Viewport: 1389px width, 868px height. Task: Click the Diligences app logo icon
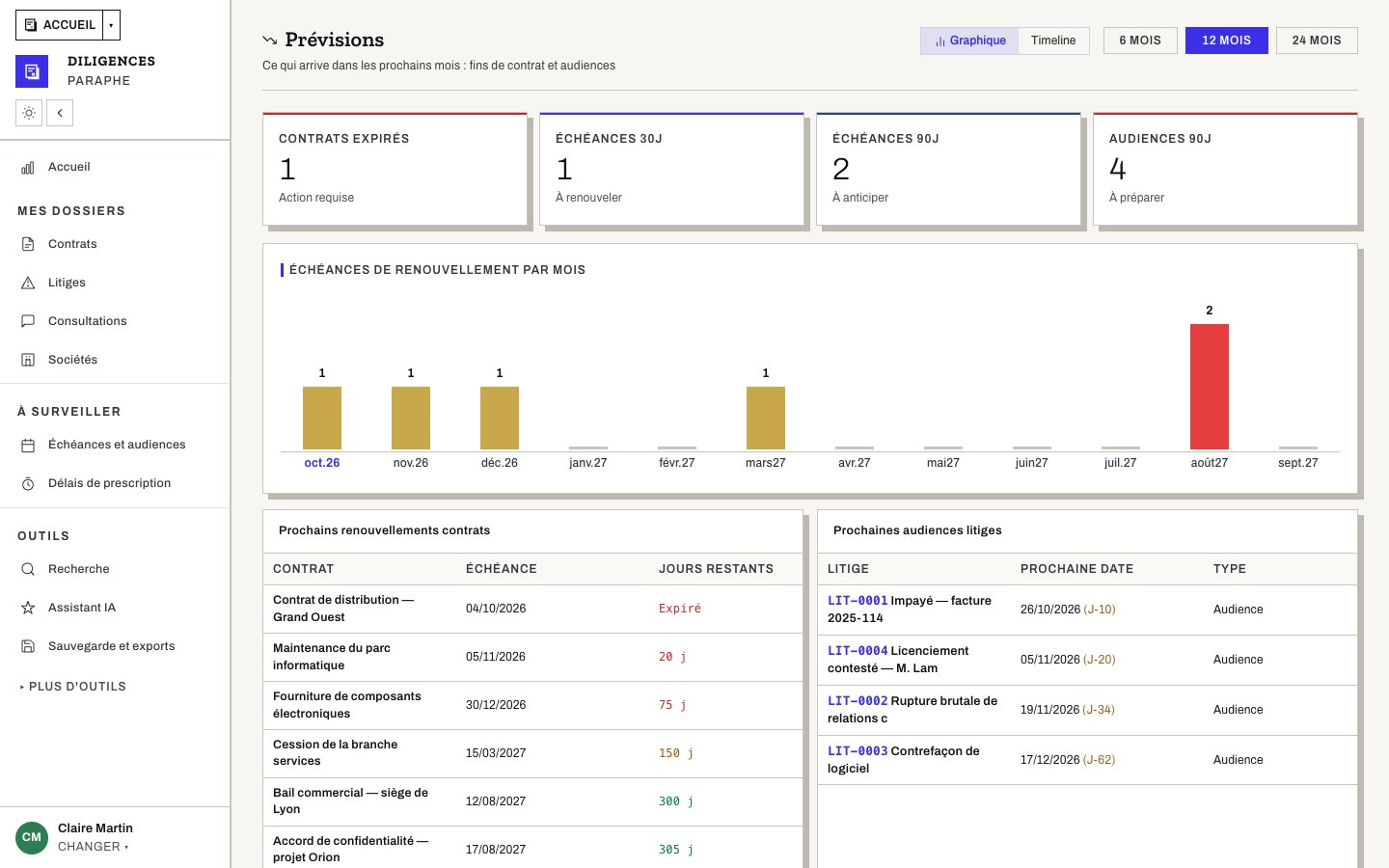tap(32, 71)
